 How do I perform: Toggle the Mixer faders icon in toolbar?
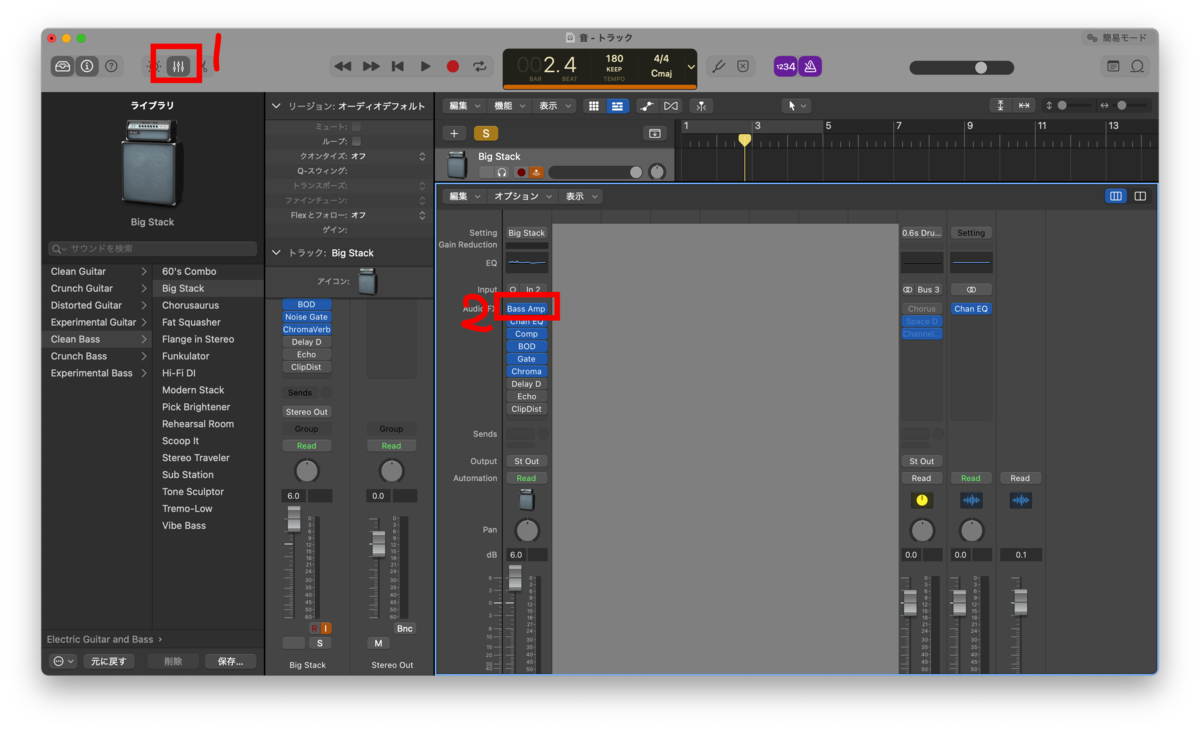coord(179,66)
